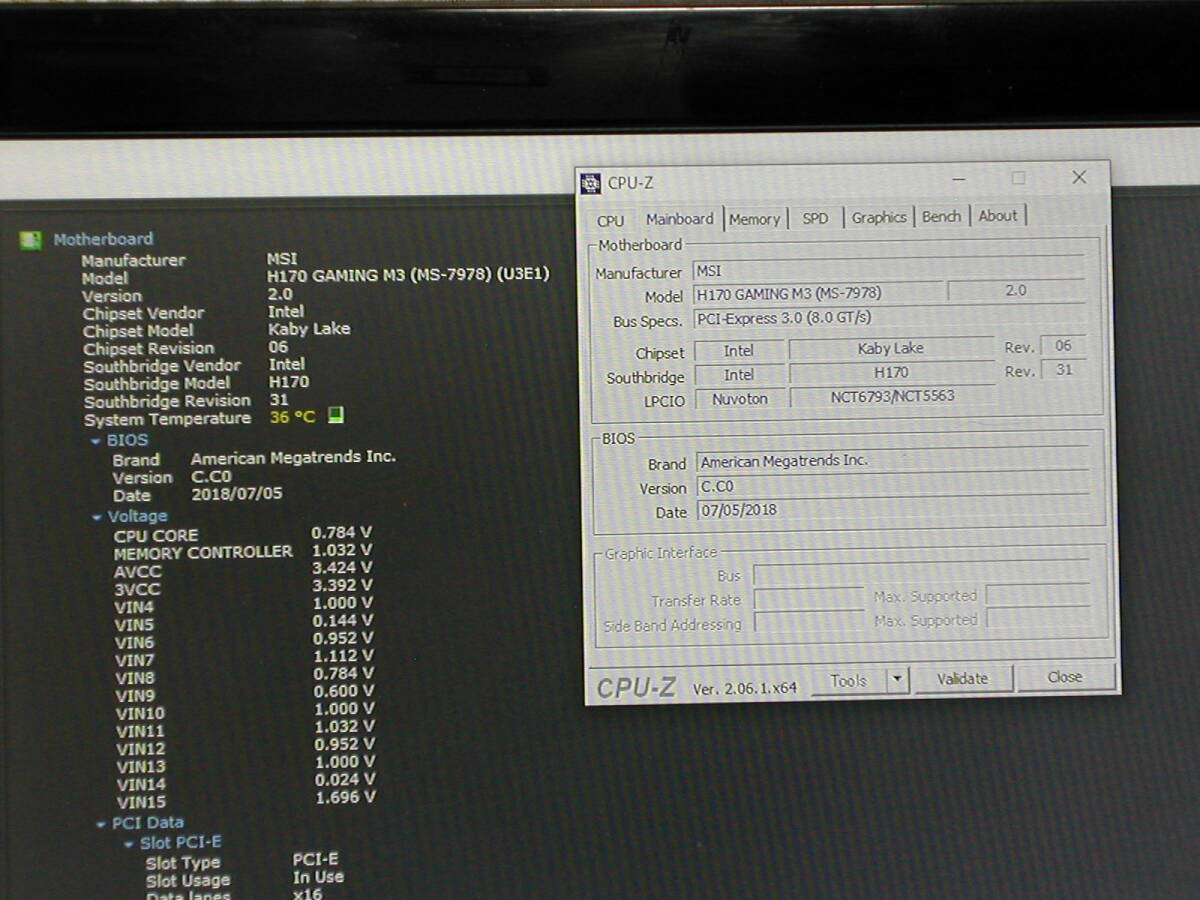Collapse the PCI Data section
This screenshot has width=1200, height=900.
tap(101, 824)
